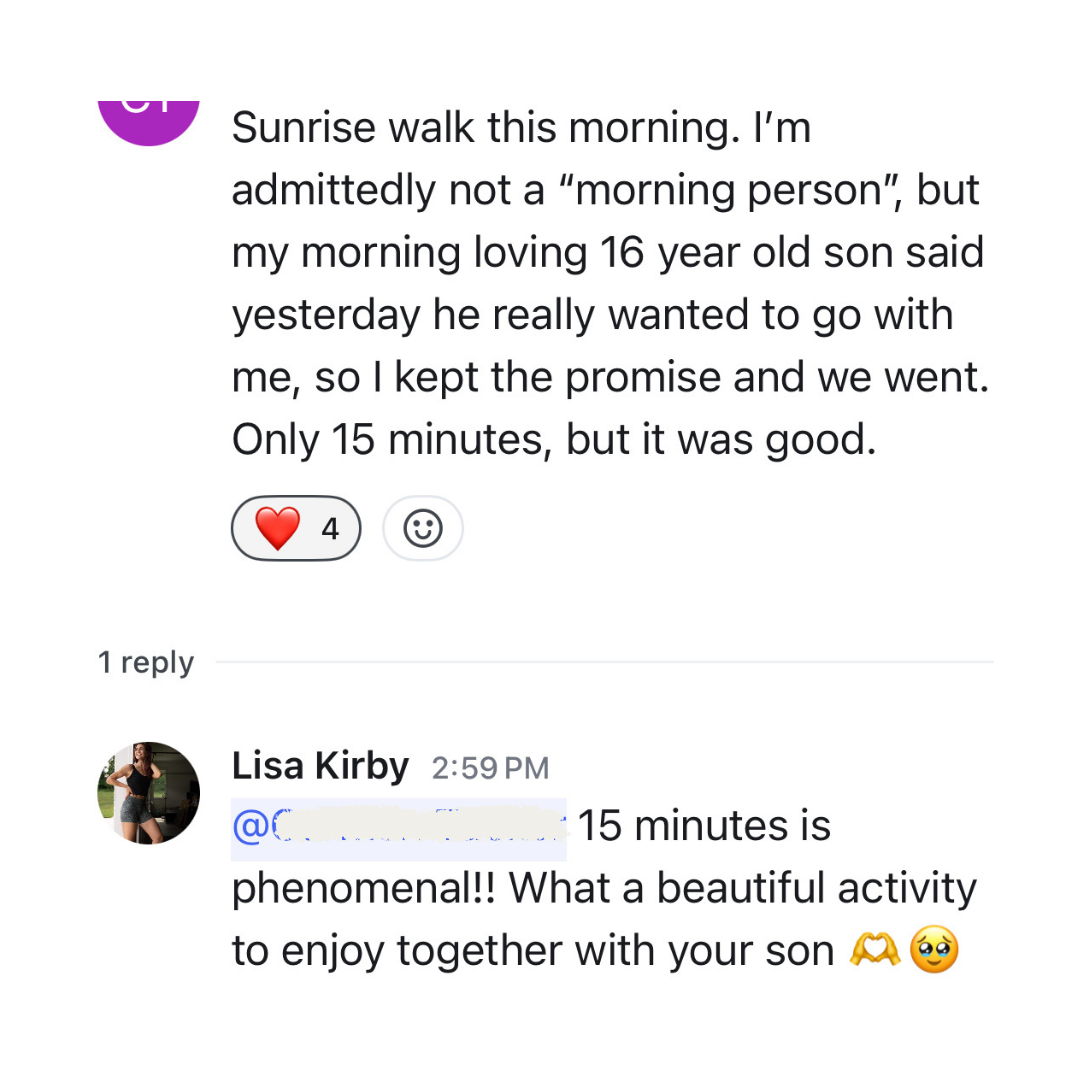This screenshot has width=1080, height=1080.
Task: Click the teary-eyed pleading face emoji
Action: point(934,951)
